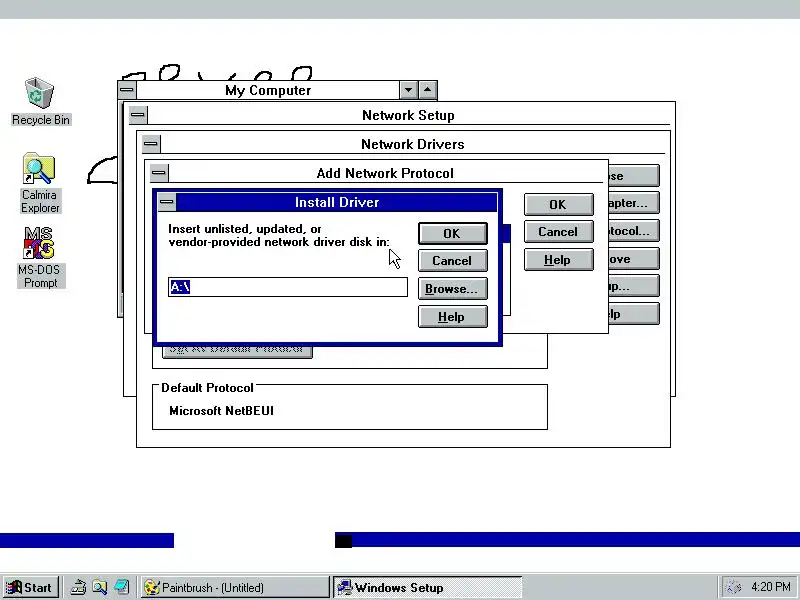This screenshot has height=600, width=800.
Task: Maximize the My Computer window
Action: (x=428, y=90)
